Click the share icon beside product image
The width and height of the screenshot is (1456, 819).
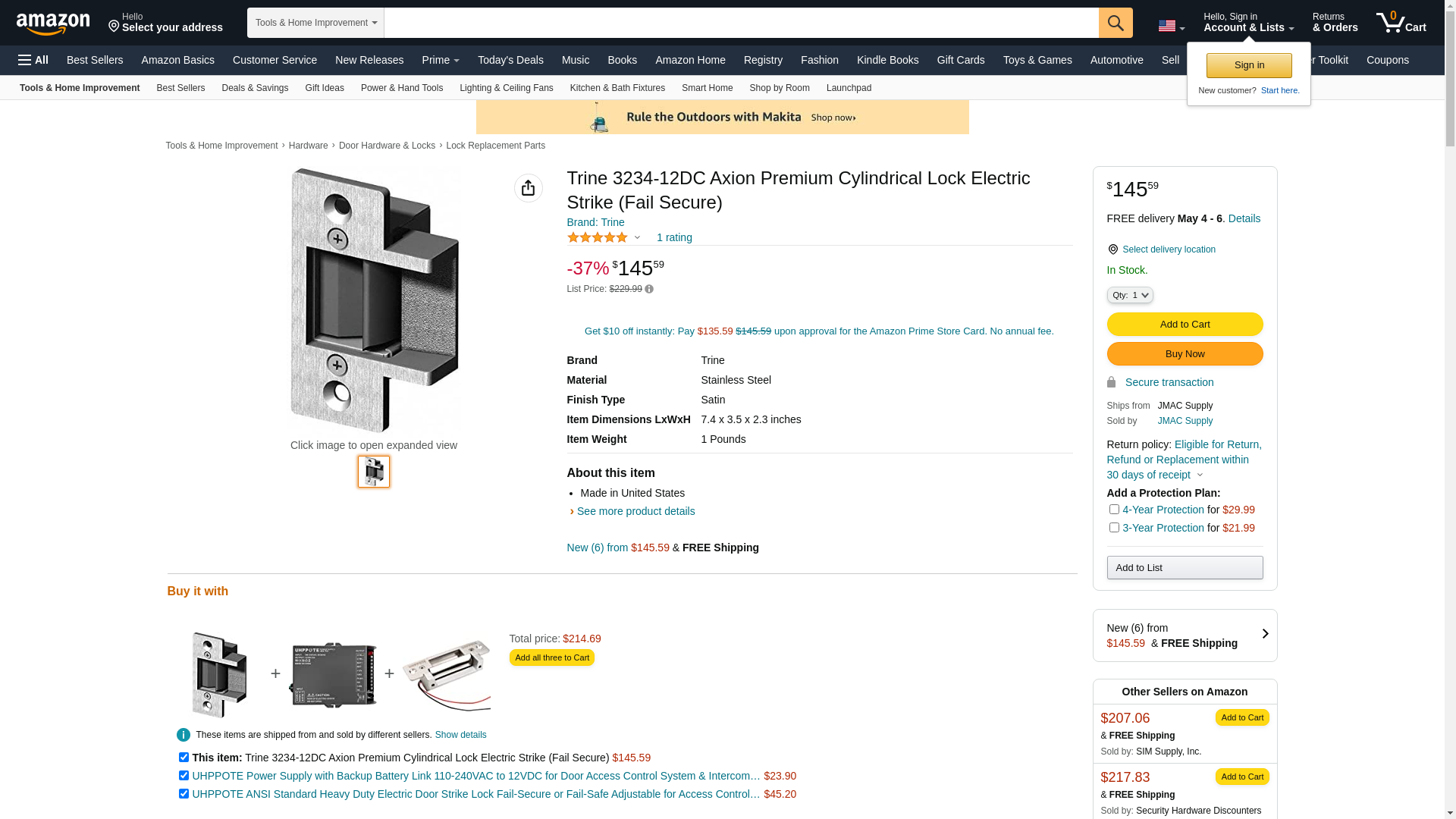click(x=528, y=188)
